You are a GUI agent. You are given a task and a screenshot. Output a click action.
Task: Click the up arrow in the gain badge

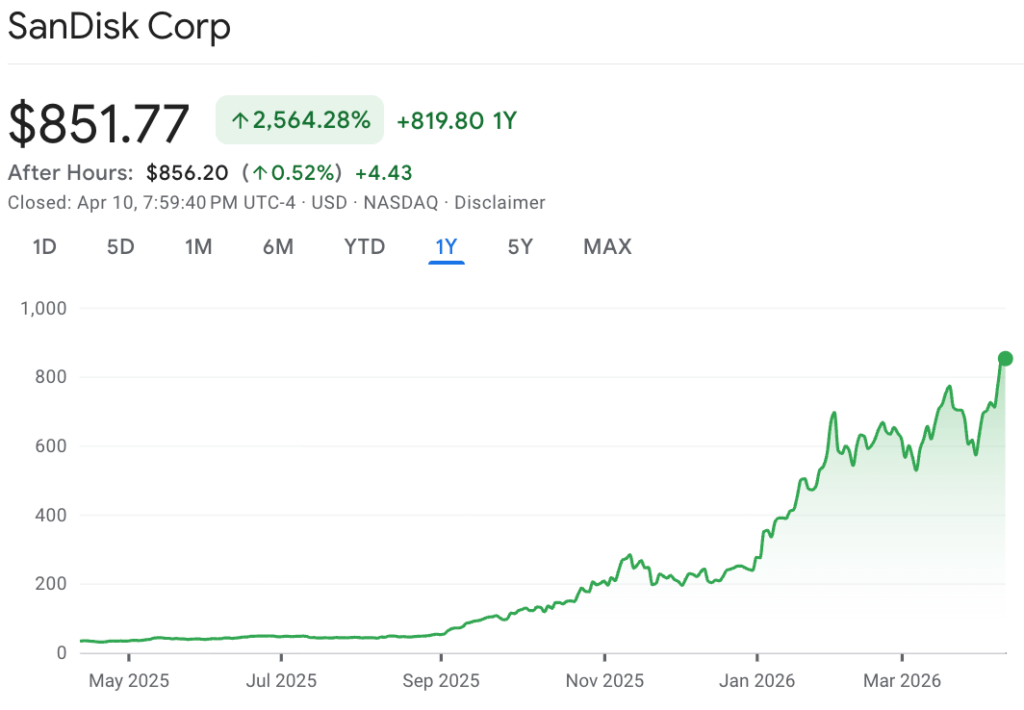(239, 122)
